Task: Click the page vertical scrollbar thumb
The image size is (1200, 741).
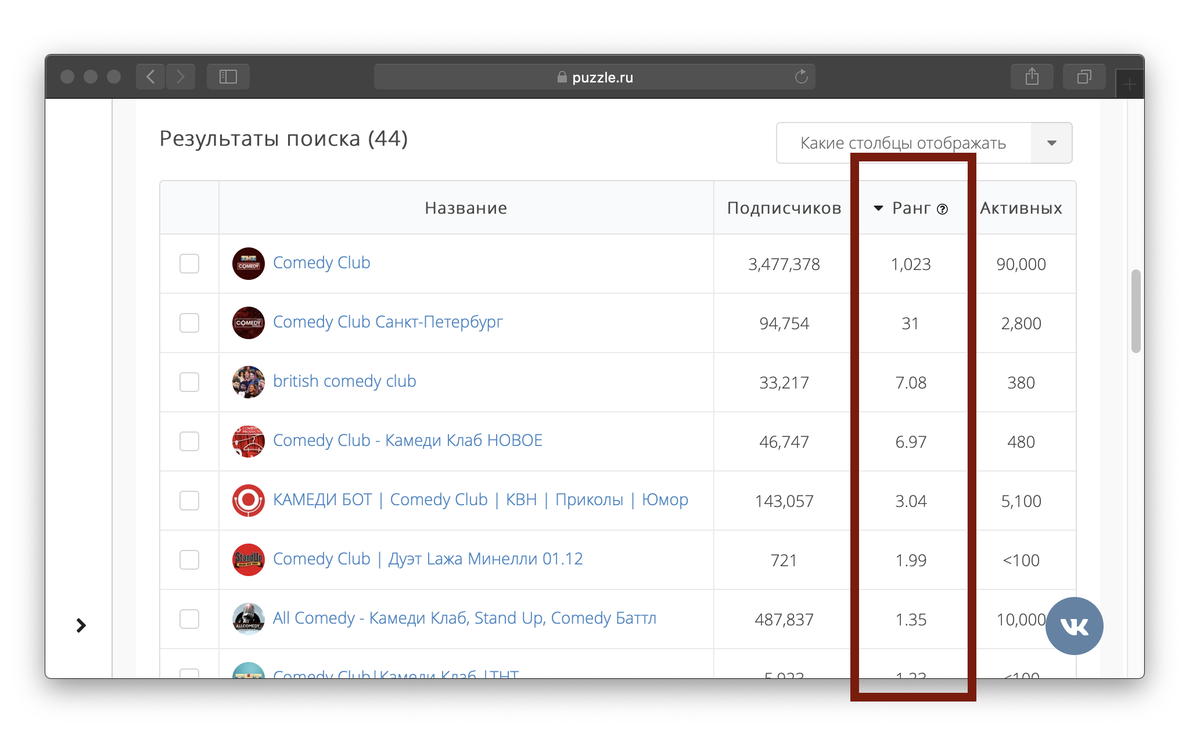Action: click(x=1135, y=310)
